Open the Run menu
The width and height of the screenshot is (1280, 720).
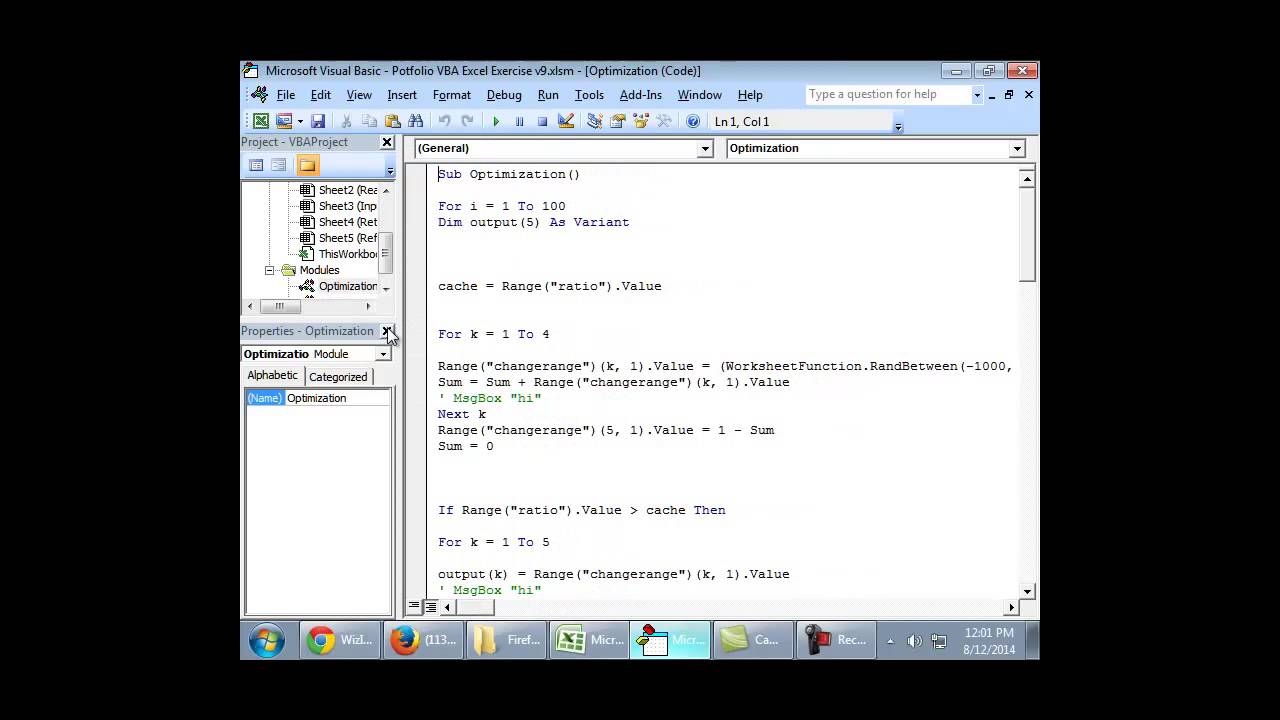tap(548, 95)
